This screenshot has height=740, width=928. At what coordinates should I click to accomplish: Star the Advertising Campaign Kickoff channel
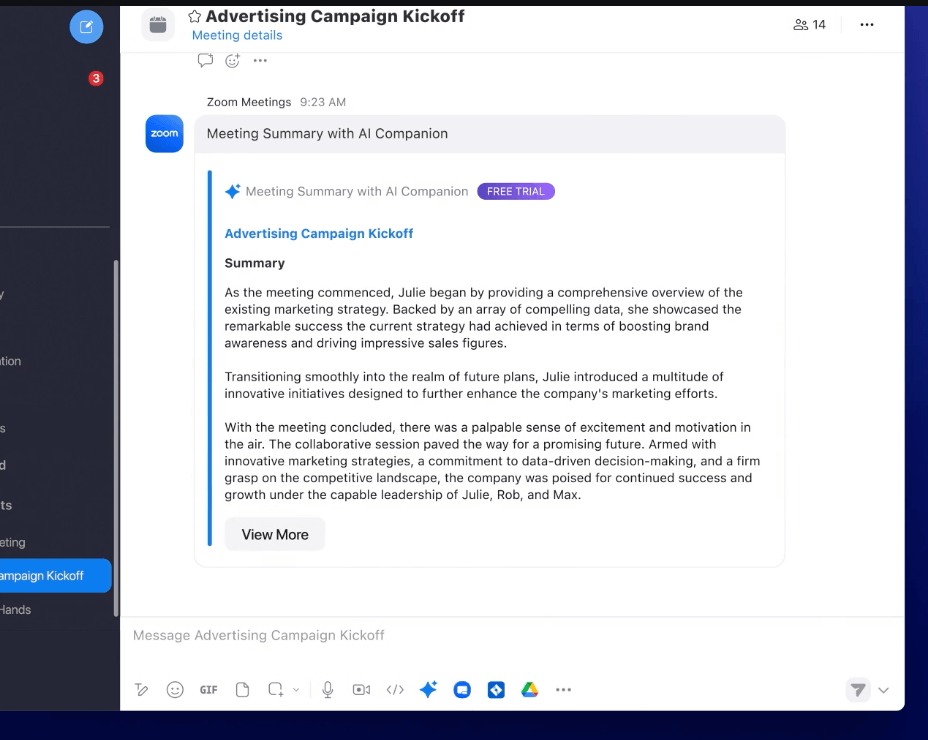click(194, 16)
